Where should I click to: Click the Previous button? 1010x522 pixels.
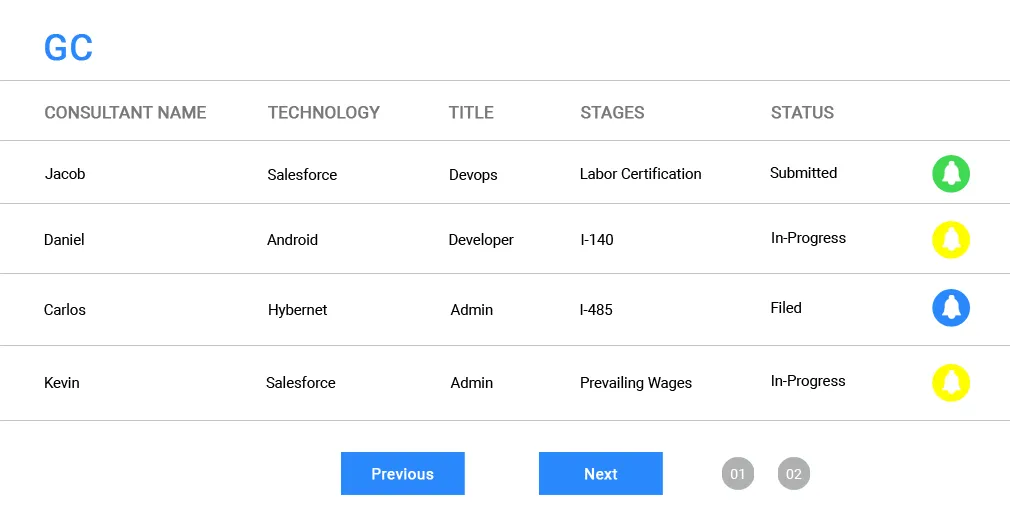click(402, 474)
